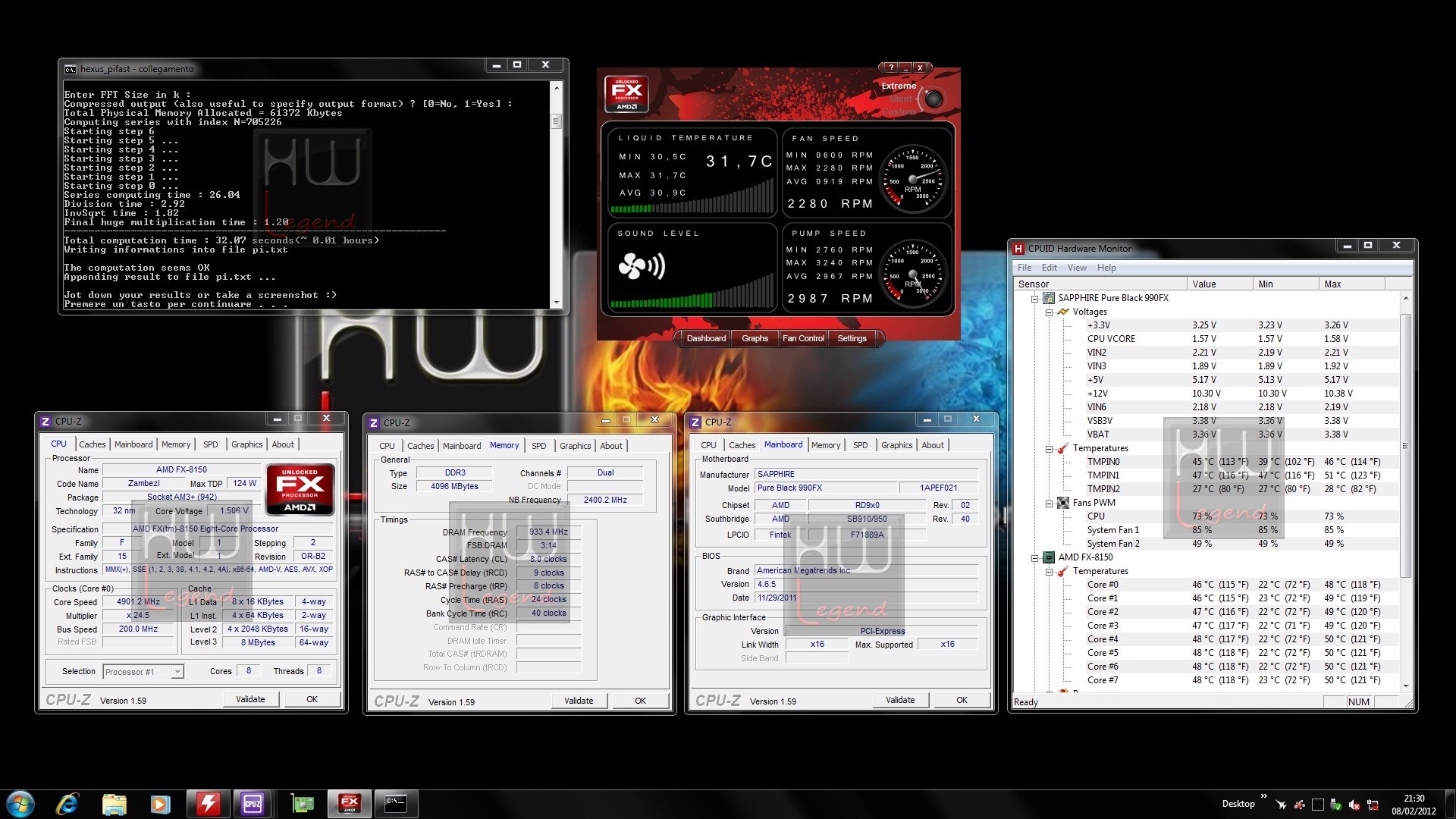Click OK in middle CPU-Z Memory window
The height and width of the screenshot is (819, 1456).
(x=640, y=701)
